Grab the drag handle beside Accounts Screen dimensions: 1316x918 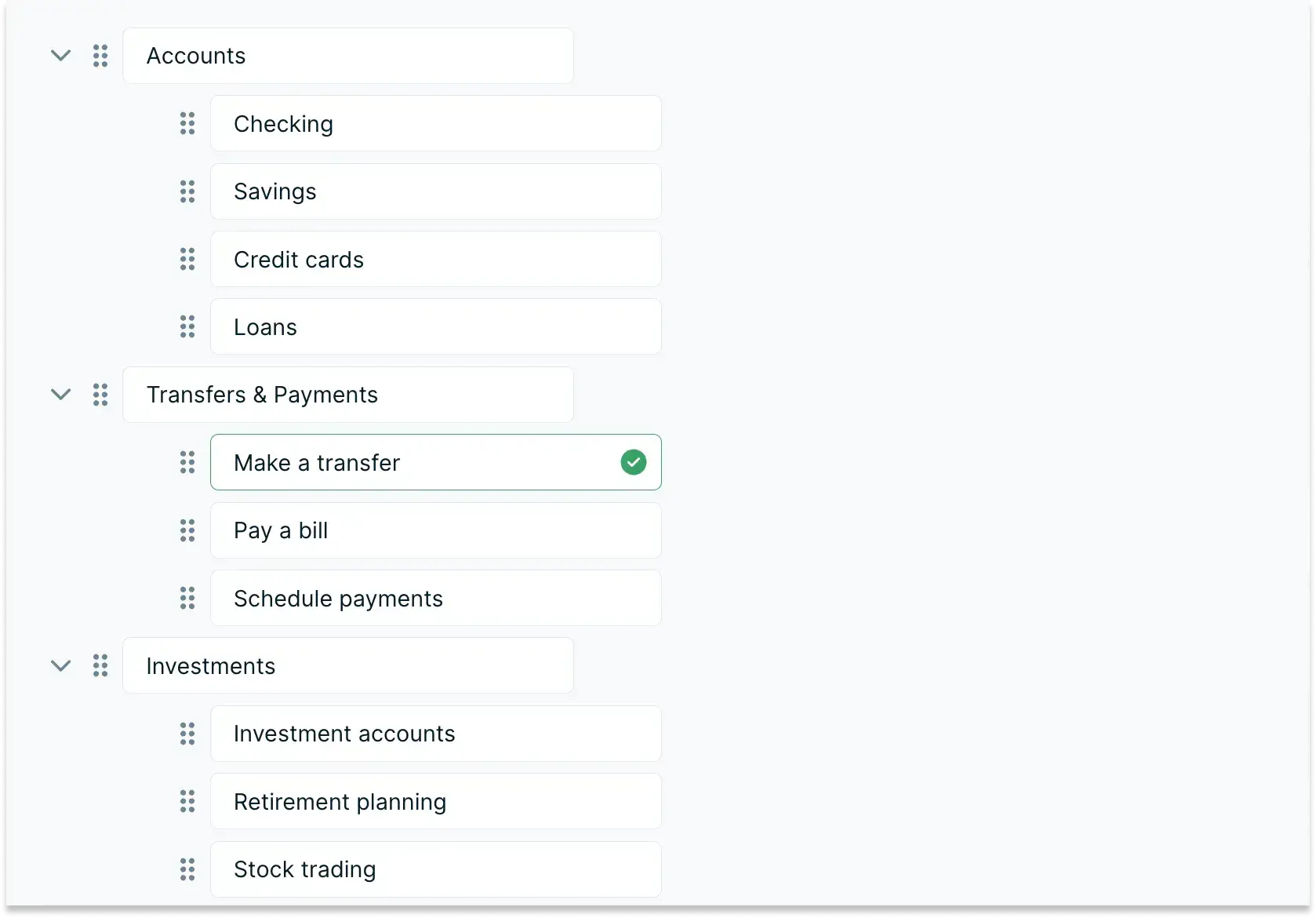[100, 56]
